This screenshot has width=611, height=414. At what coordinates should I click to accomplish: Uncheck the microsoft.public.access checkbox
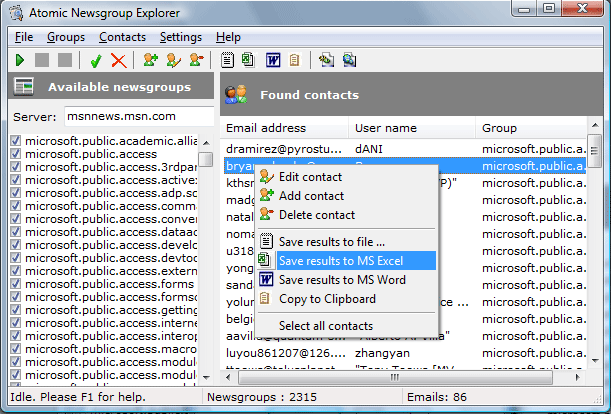(x=16, y=154)
